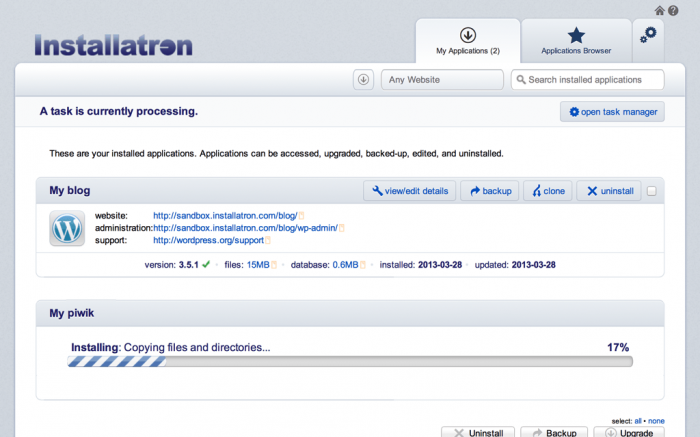Click the circular download arrow button
The width and height of the screenshot is (700, 437).
point(363,79)
